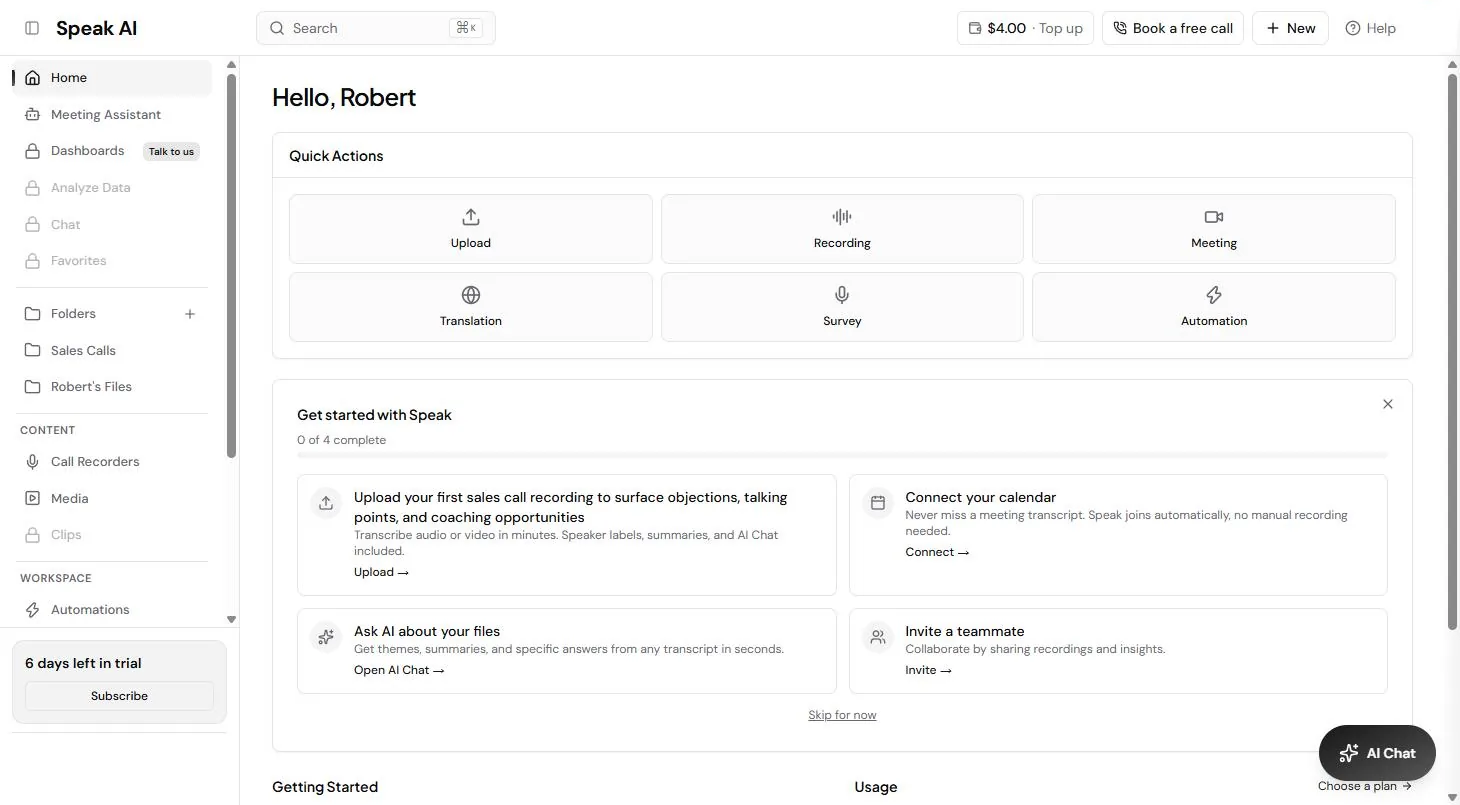
Task: Click the Survey microphone icon
Action: (x=842, y=295)
